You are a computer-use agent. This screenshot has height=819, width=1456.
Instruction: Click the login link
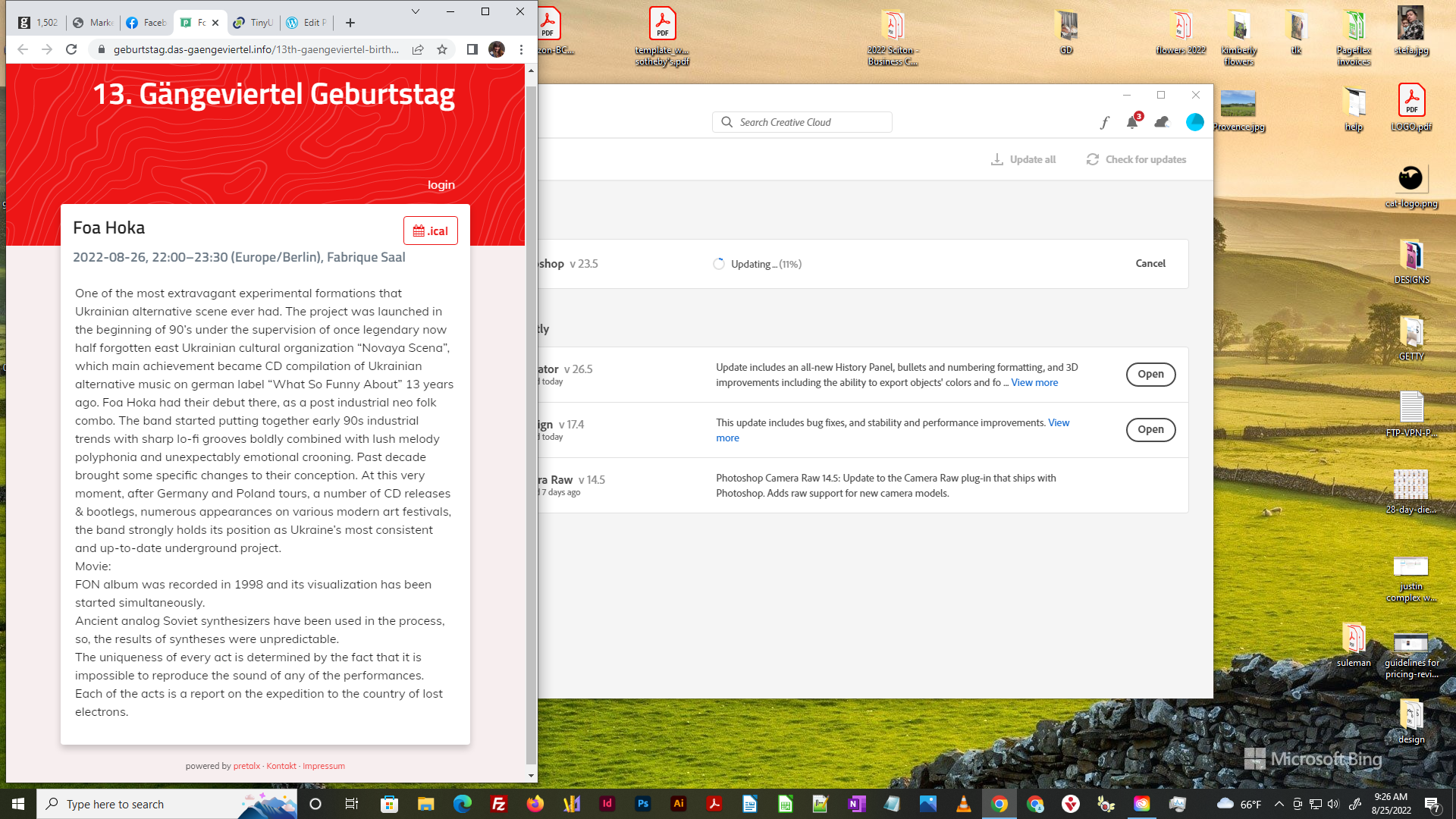441,185
